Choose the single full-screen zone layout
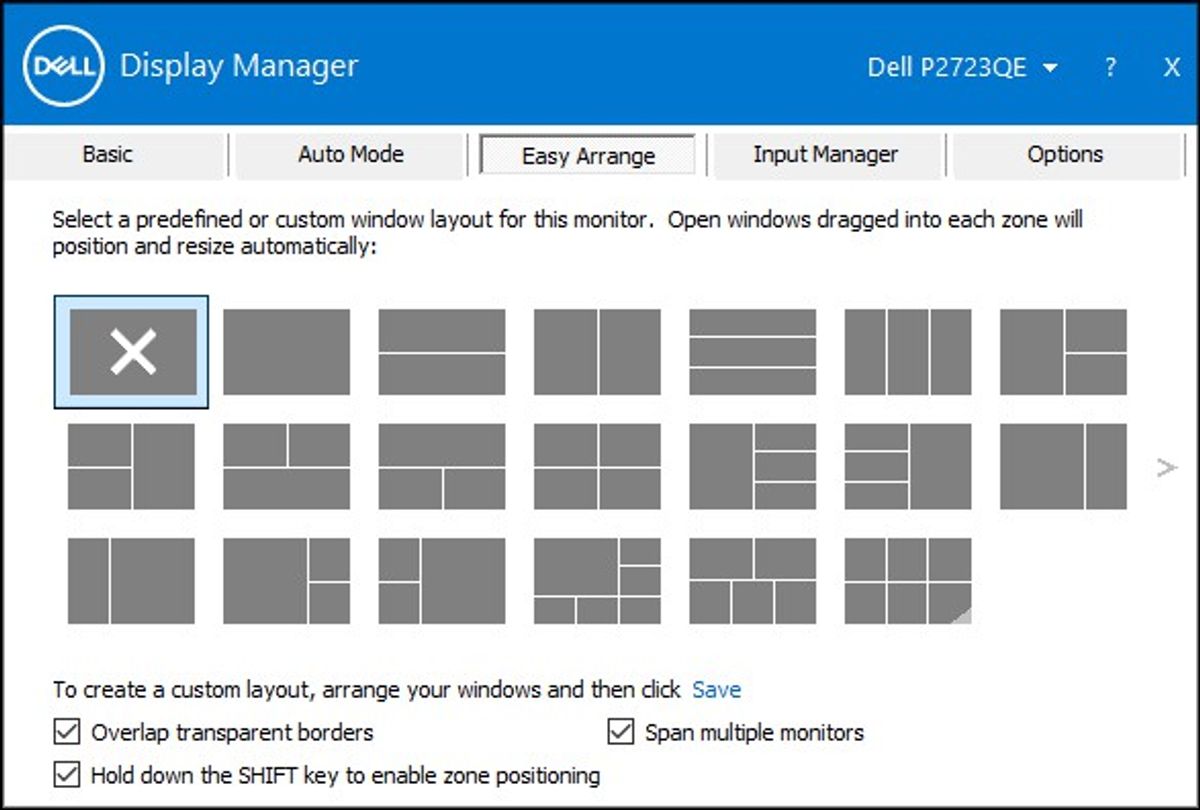Screen dimensions: 1200x810 286,352
